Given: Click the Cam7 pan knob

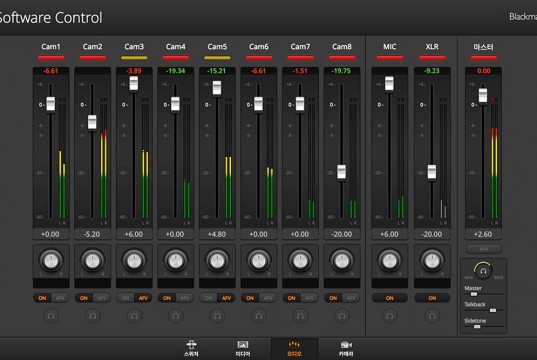Looking at the screenshot, I should [300, 261].
